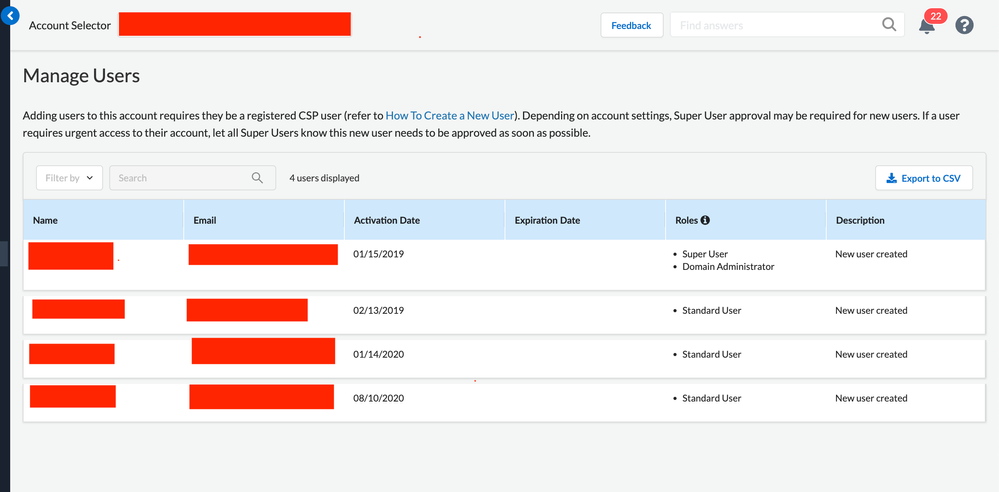Click the Description column header

[x=860, y=220]
